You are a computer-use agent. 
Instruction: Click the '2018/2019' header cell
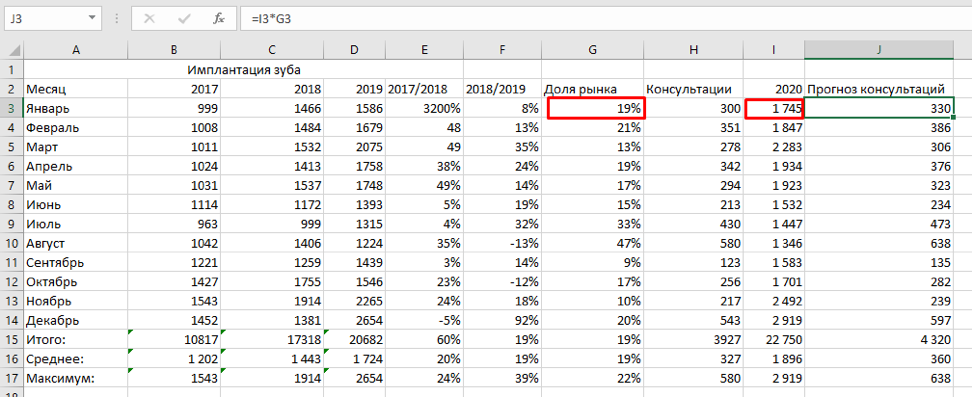click(x=502, y=89)
